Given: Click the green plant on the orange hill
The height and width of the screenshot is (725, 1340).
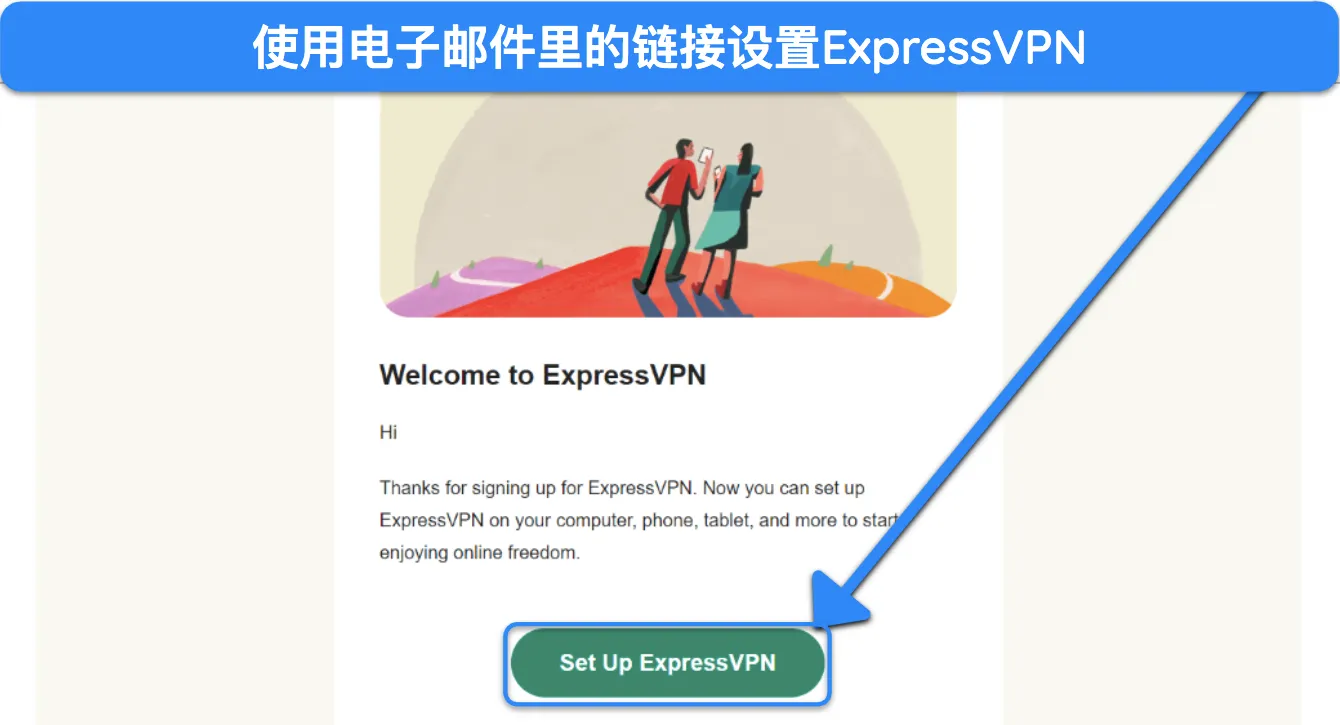Looking at the screenshot, I should (828, 255).
